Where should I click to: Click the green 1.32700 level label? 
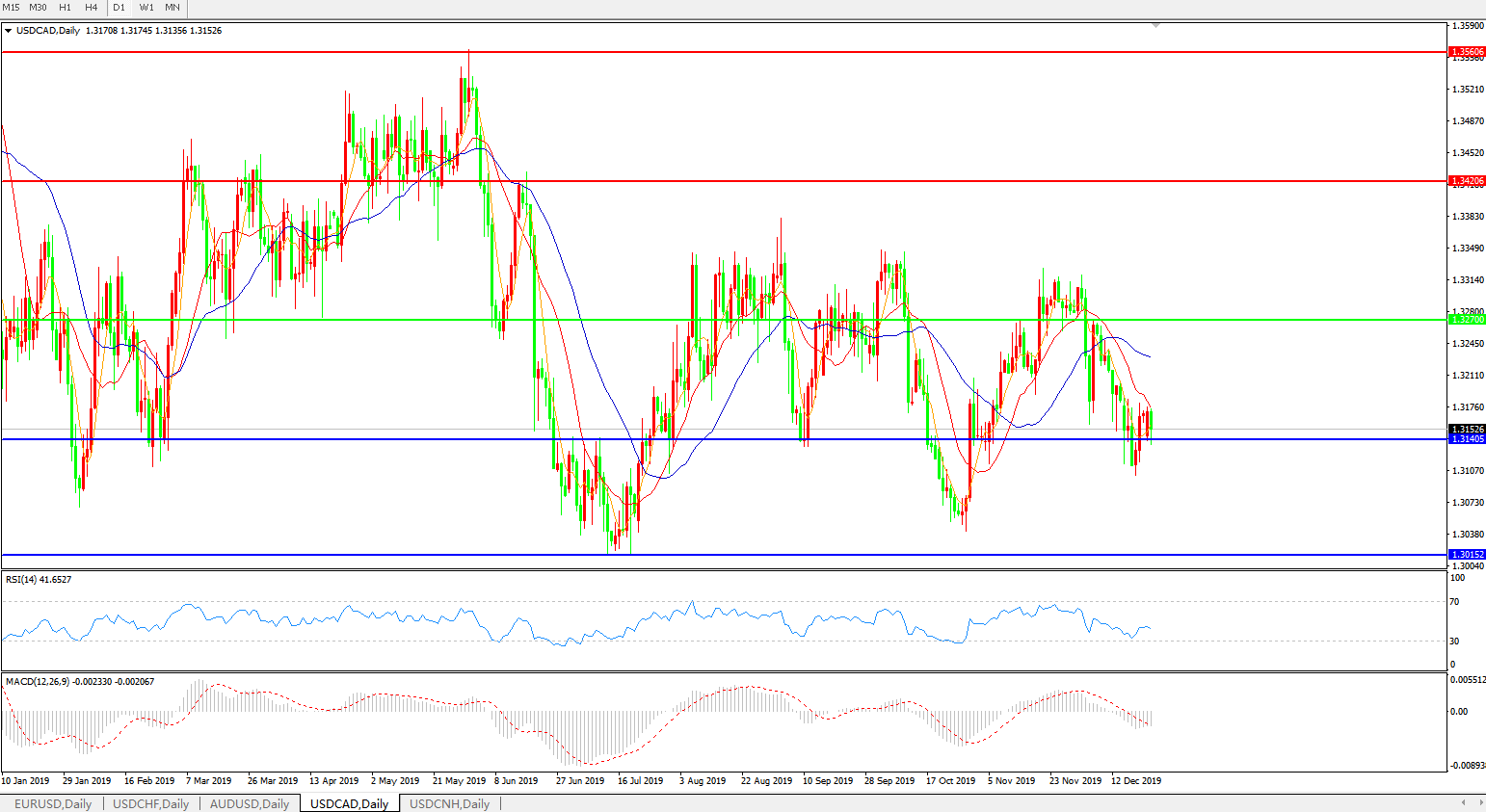click(x=1468, y=320)
